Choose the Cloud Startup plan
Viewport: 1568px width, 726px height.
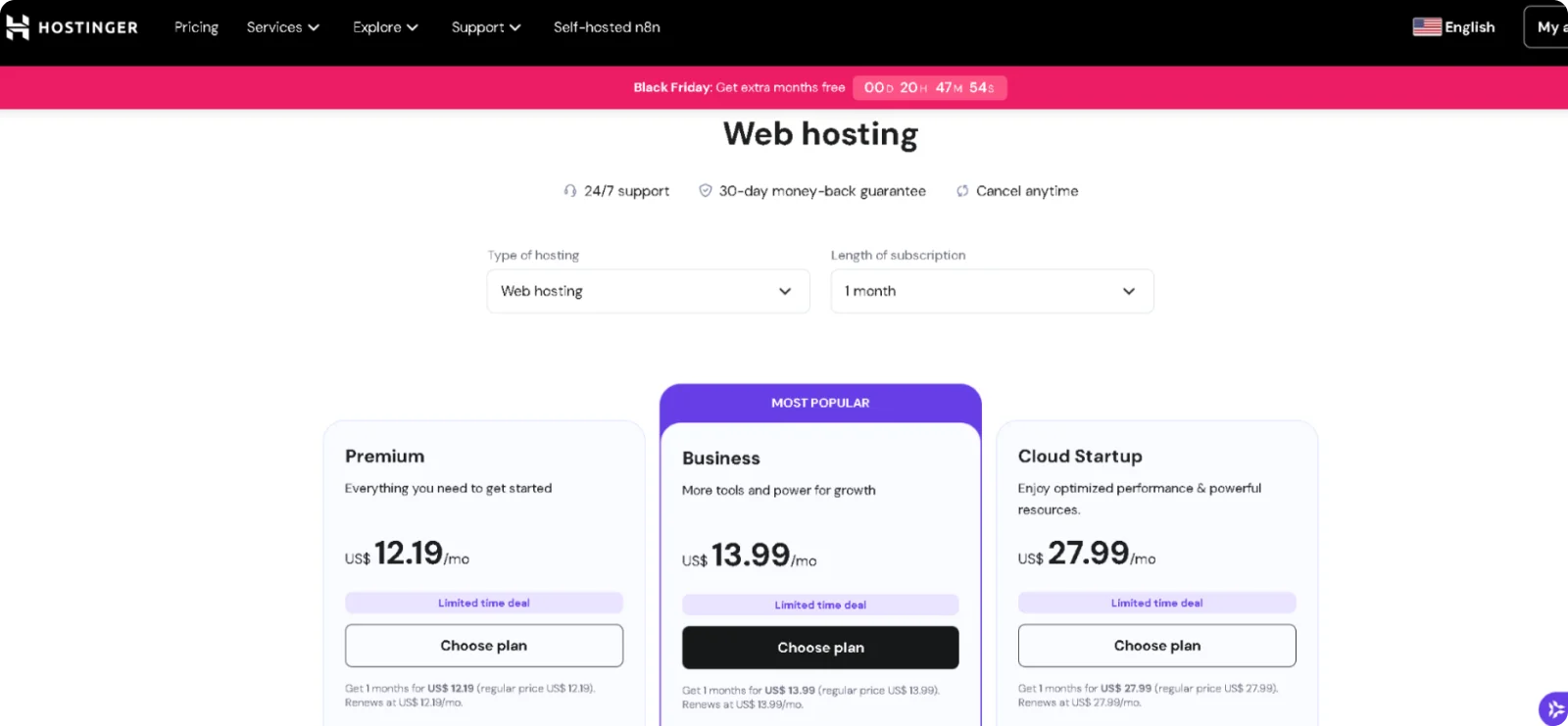[x=1156, y=646]
